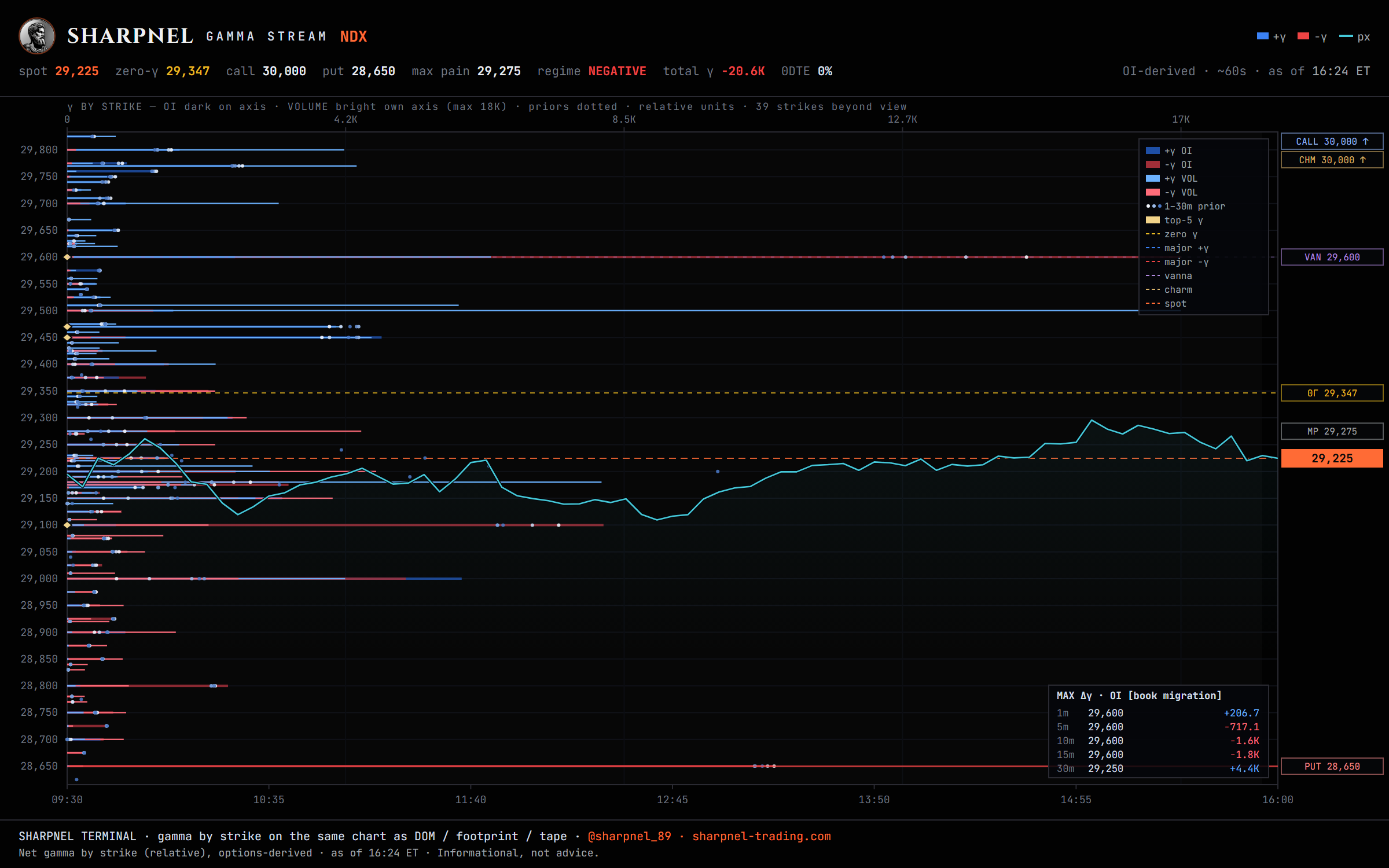The image size is (1389, 868).
Task: Select the spot 29,225 value
Action: 77,71
